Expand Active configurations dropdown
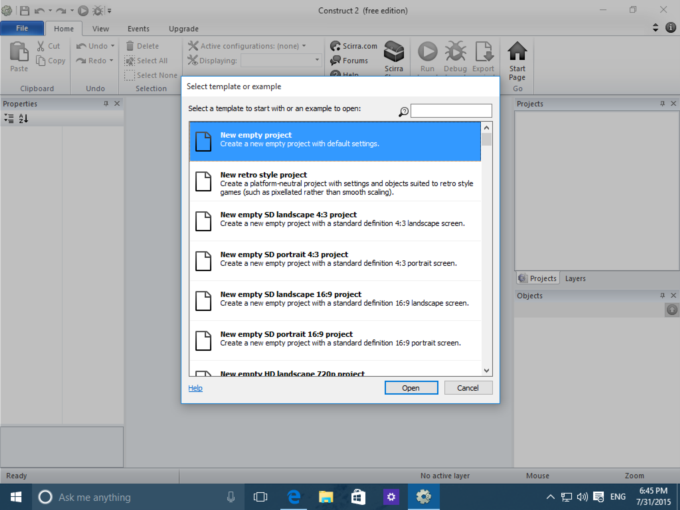 click(304, 46)
